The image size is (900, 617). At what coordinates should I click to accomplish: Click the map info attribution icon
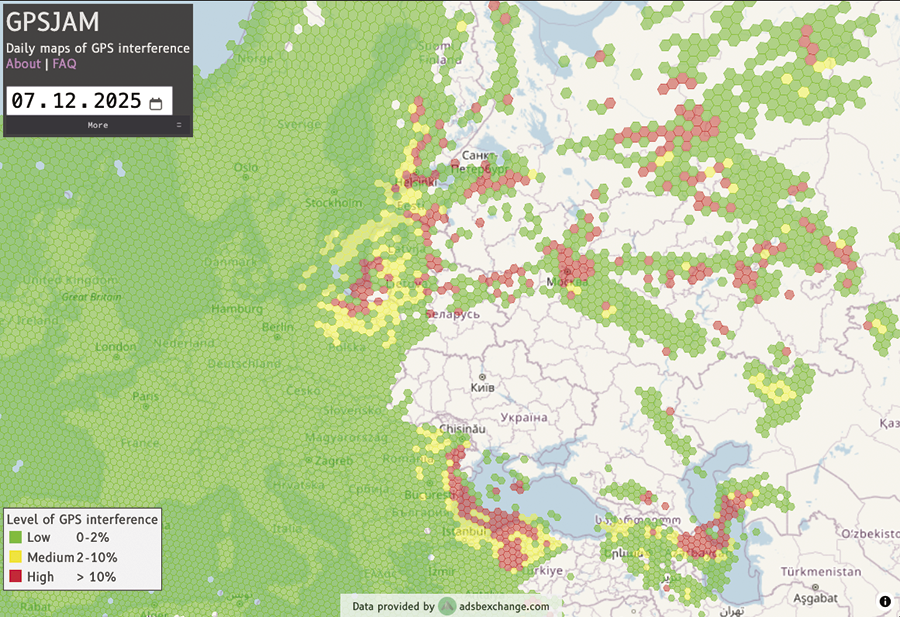pyautogui.click(x=885, y=601)
